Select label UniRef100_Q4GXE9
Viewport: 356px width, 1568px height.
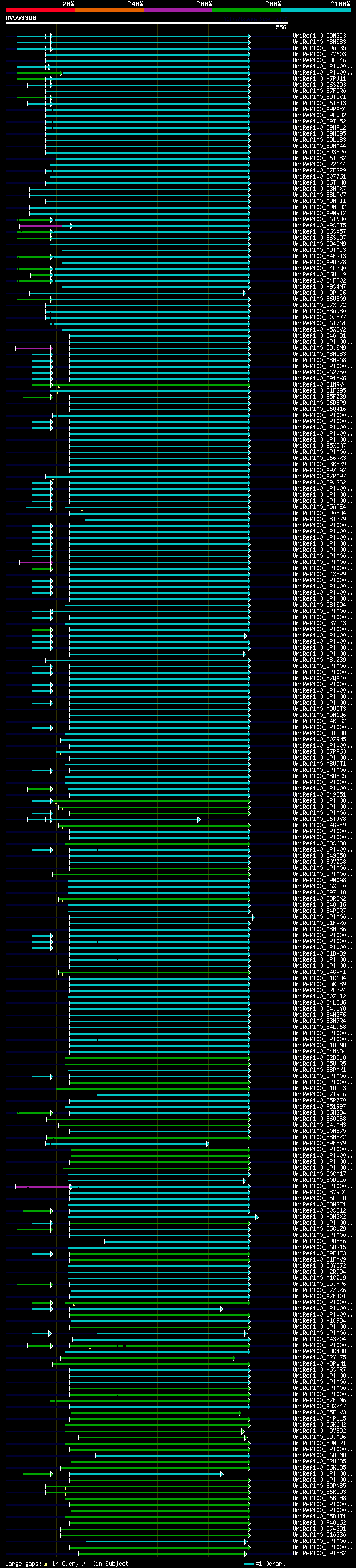pos(319,825)
